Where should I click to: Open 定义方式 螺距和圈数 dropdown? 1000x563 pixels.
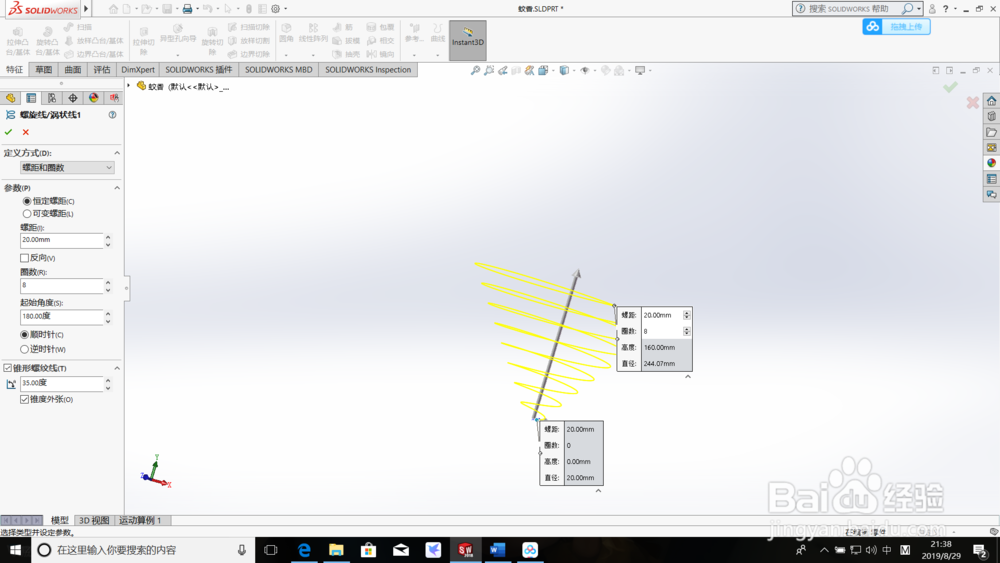pyautogui.click(x=67, y=168)
